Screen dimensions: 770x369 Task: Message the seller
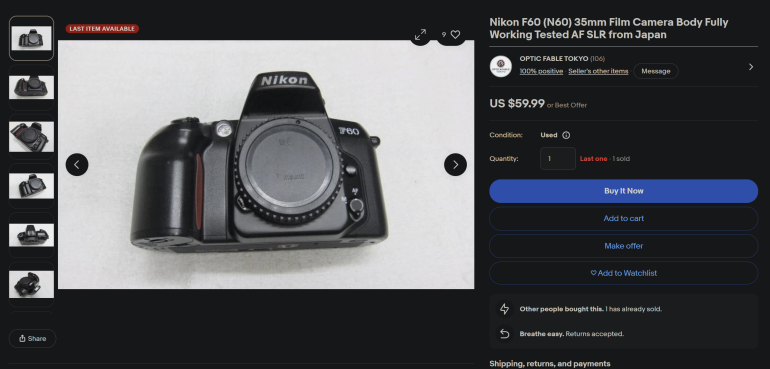[656, 71]
